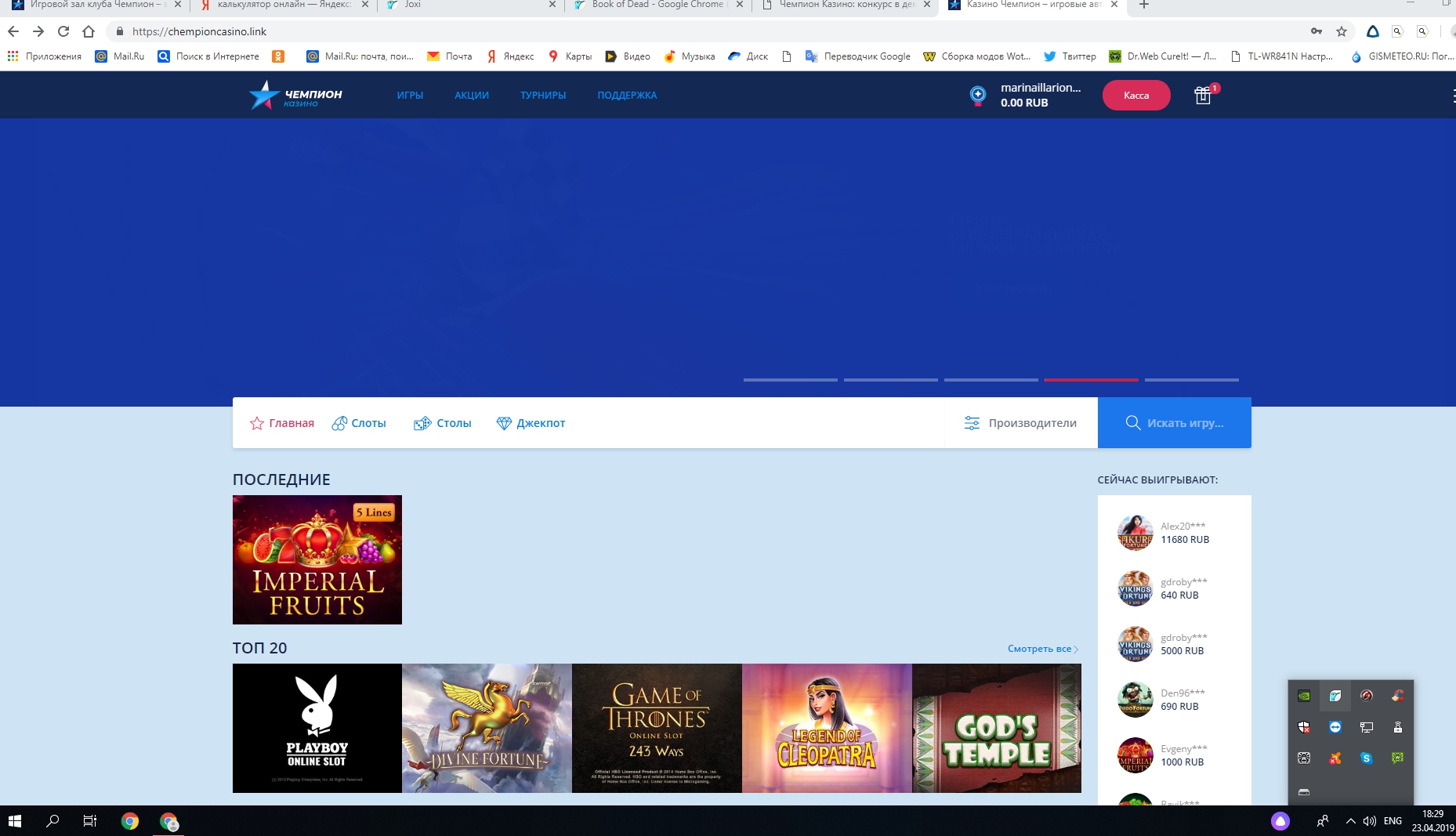Click the marinaillarion account name
1456x836 pixels.
coord(1040,88)
